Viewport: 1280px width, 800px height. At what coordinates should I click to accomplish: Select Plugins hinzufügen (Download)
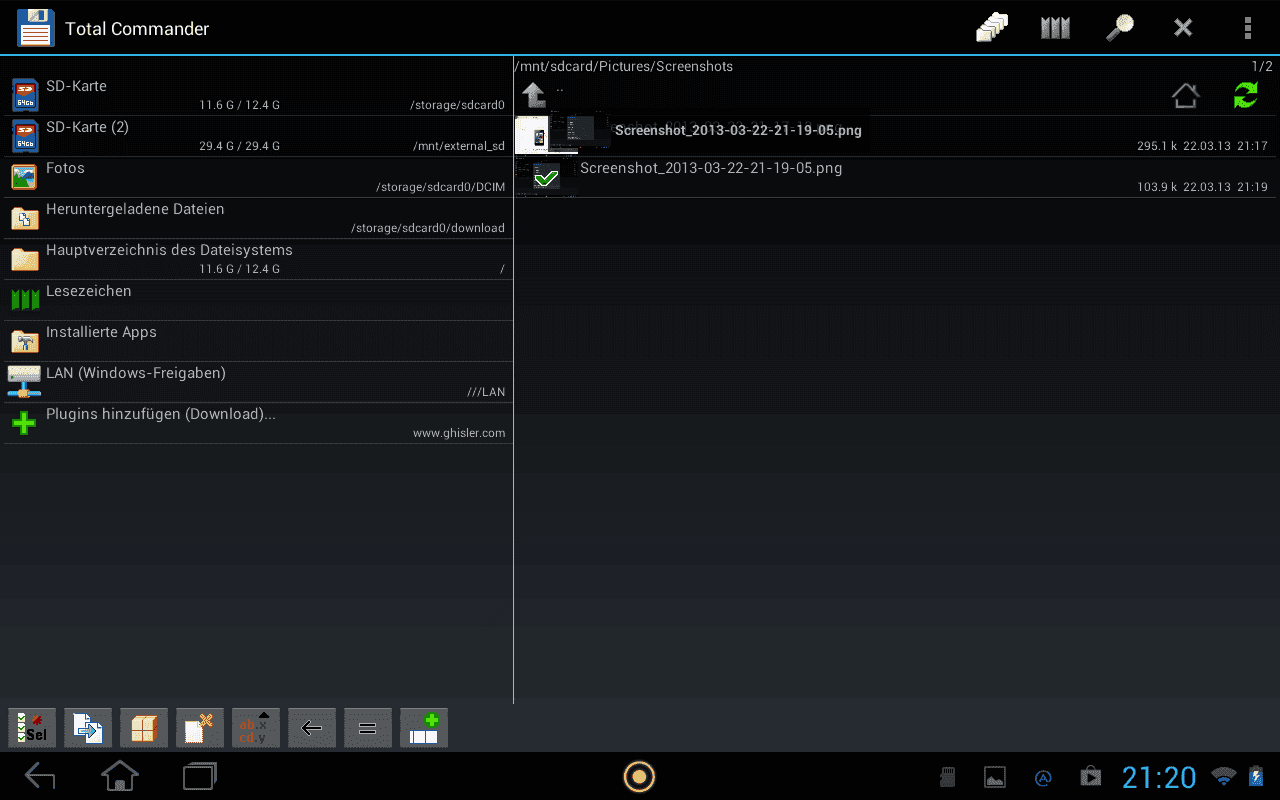click(258, 423)
